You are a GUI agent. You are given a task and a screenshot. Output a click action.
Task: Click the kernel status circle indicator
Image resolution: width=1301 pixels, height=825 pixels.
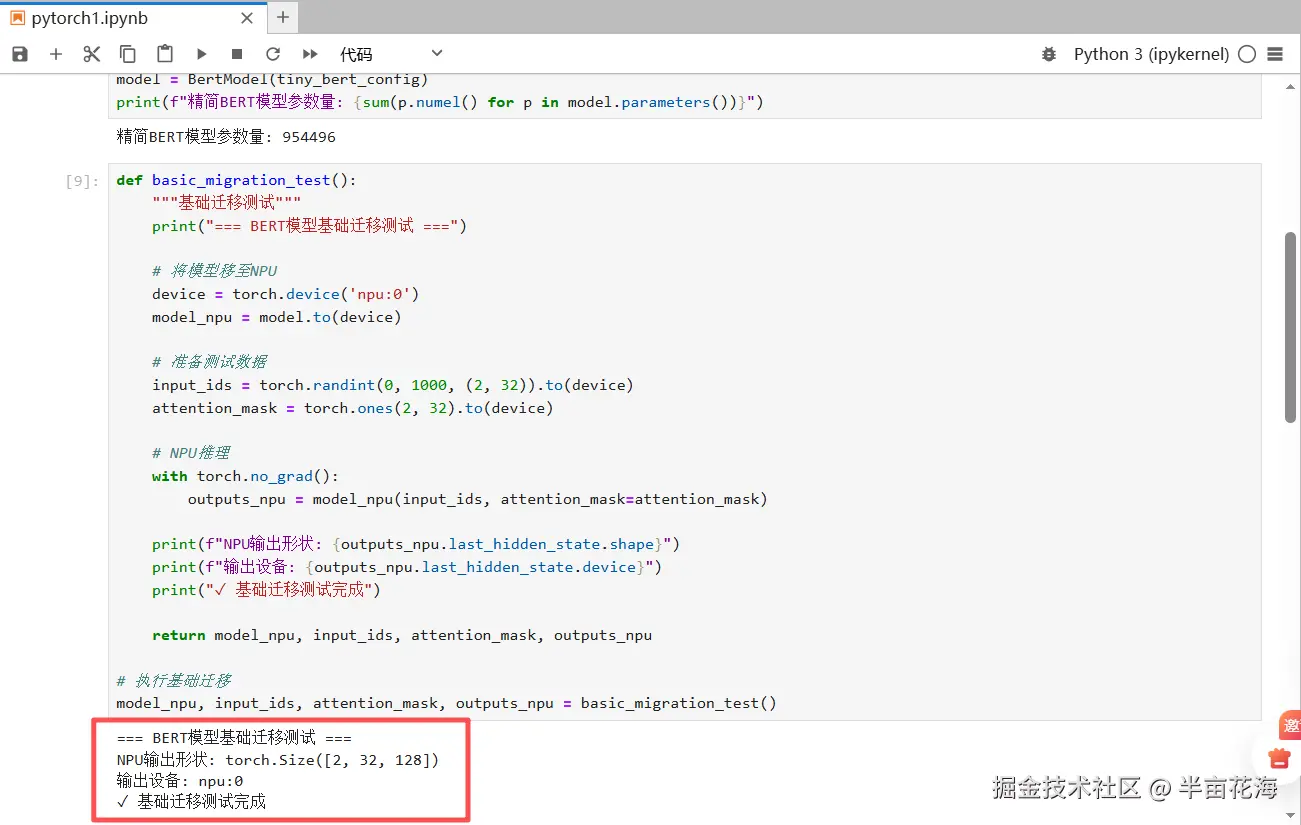pos(1247,54)
